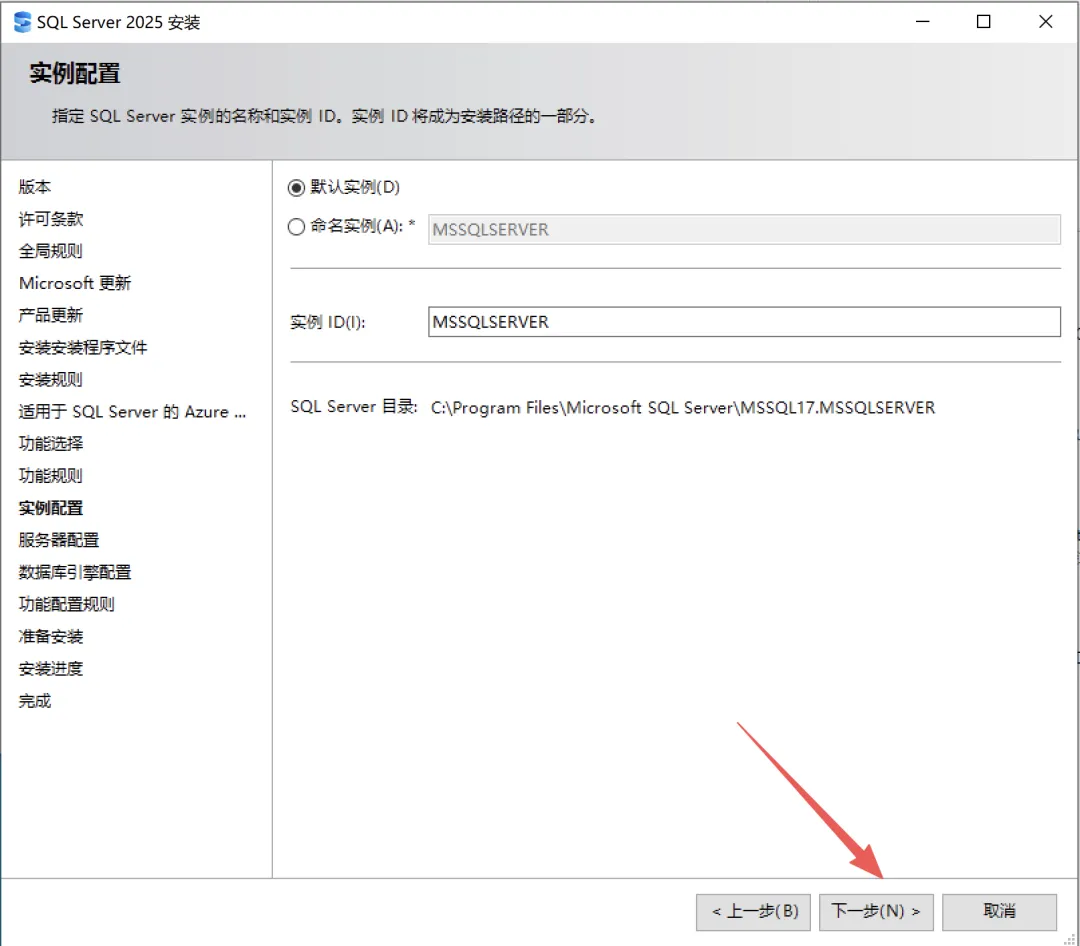Click the window resize grip corner
1080x946 pixels.
click(x=1070, y=938)
